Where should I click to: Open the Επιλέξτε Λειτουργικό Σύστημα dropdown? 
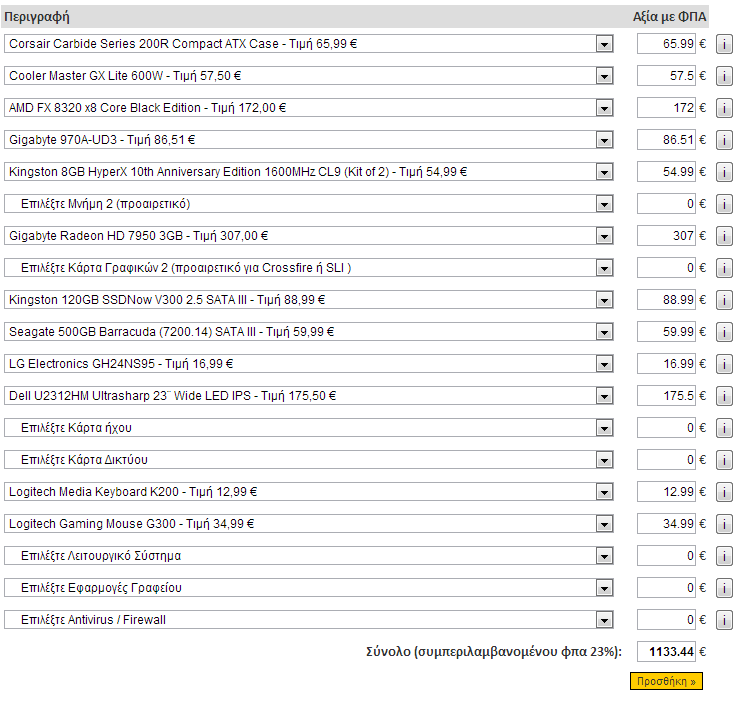[309, 556]
